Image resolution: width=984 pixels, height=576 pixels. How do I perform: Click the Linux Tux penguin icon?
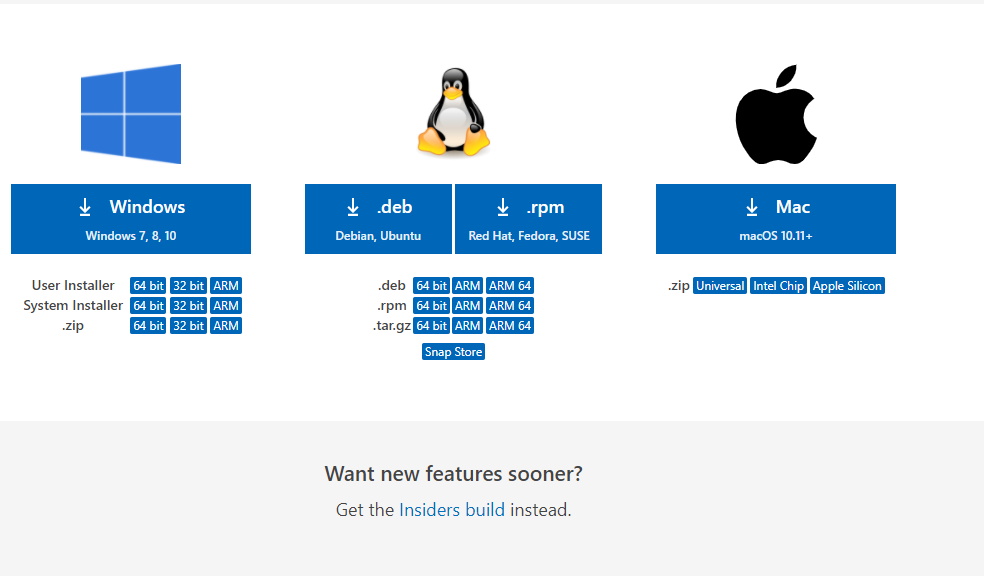(x=454, y=112)
